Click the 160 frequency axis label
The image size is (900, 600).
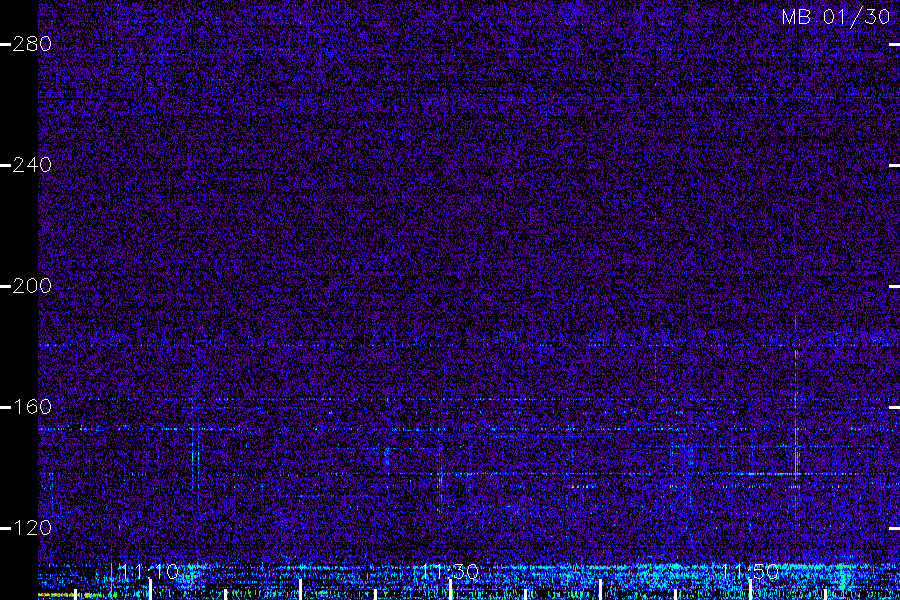point(32,407)
